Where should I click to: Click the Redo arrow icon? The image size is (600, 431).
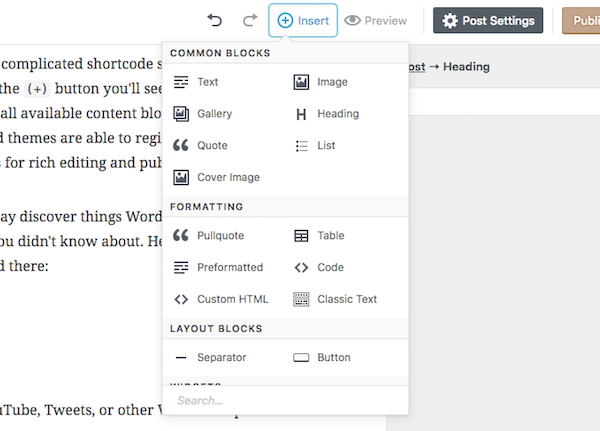[x=250, y=20]
